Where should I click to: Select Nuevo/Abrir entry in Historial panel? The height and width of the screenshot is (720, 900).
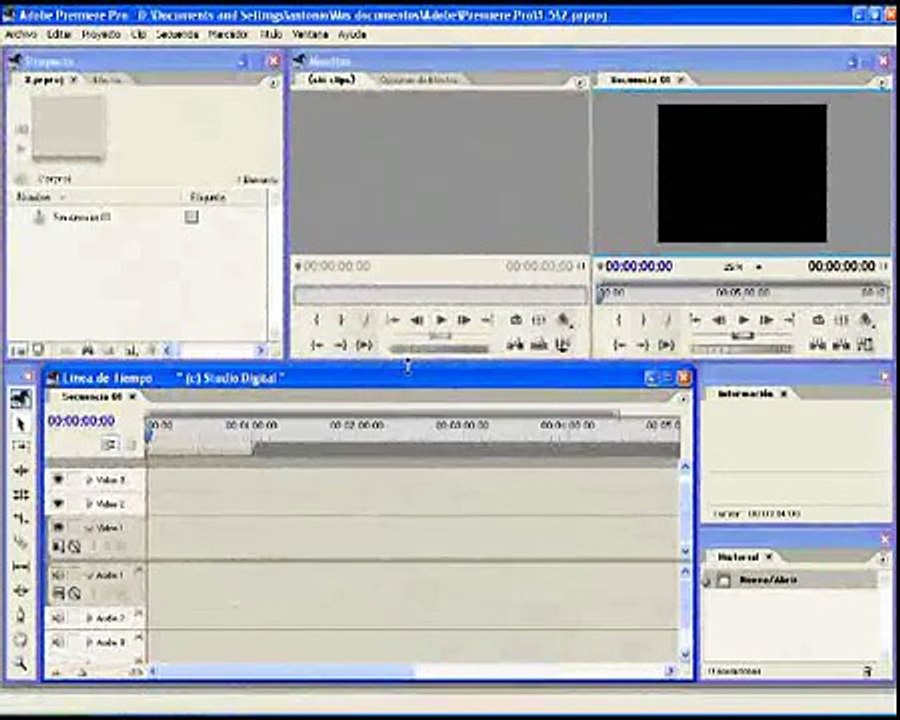pyautogui.click(x=768, y=580)
